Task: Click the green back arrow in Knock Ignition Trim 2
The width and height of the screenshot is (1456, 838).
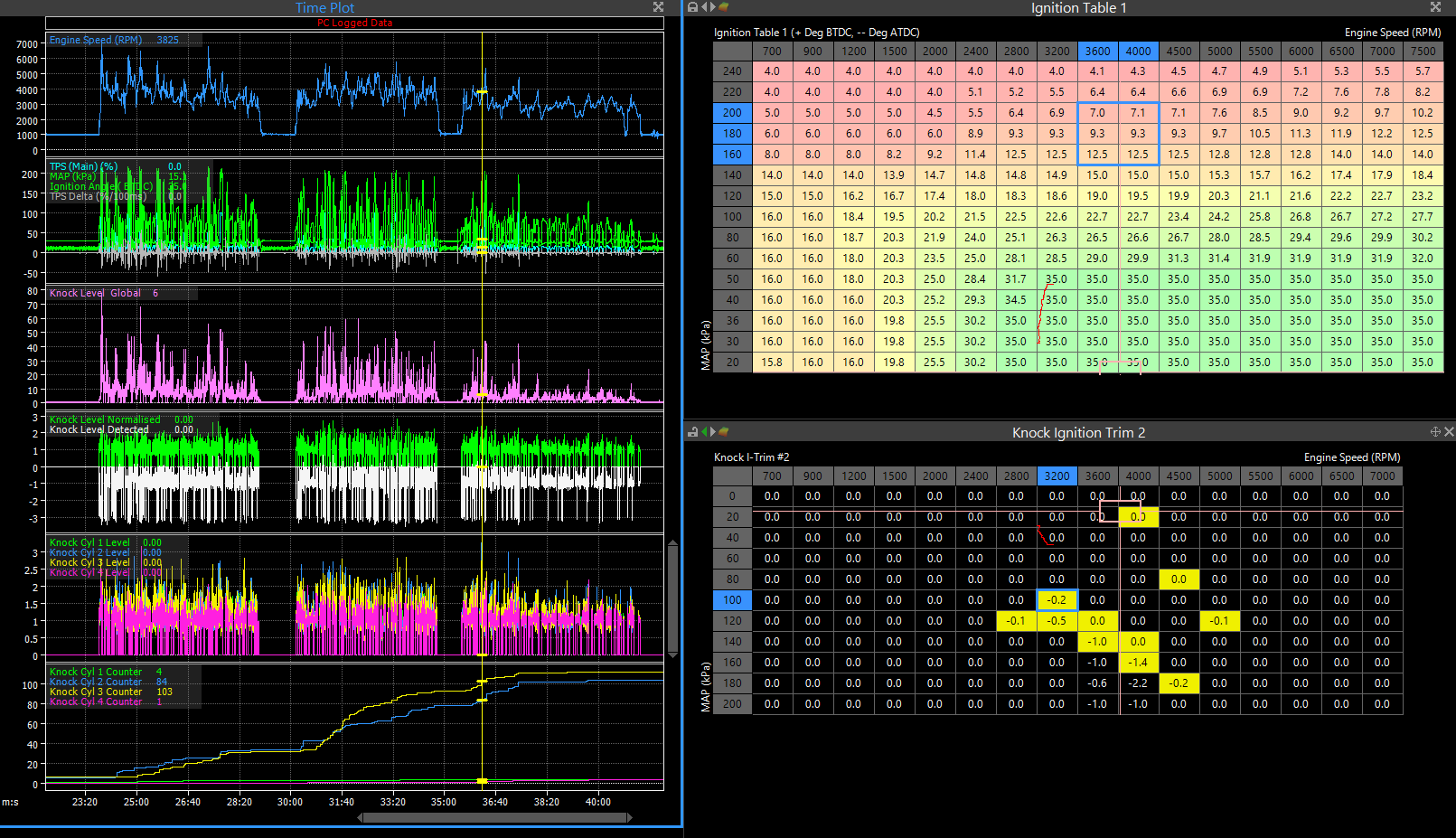Action: coord(704,432)
